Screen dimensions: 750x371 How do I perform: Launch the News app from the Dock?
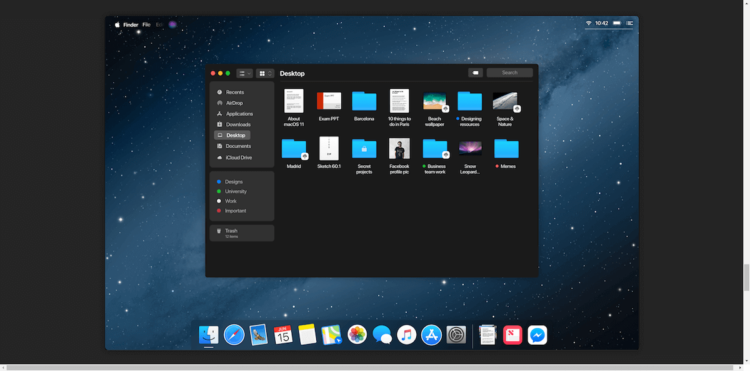click(x=513, y=335)
